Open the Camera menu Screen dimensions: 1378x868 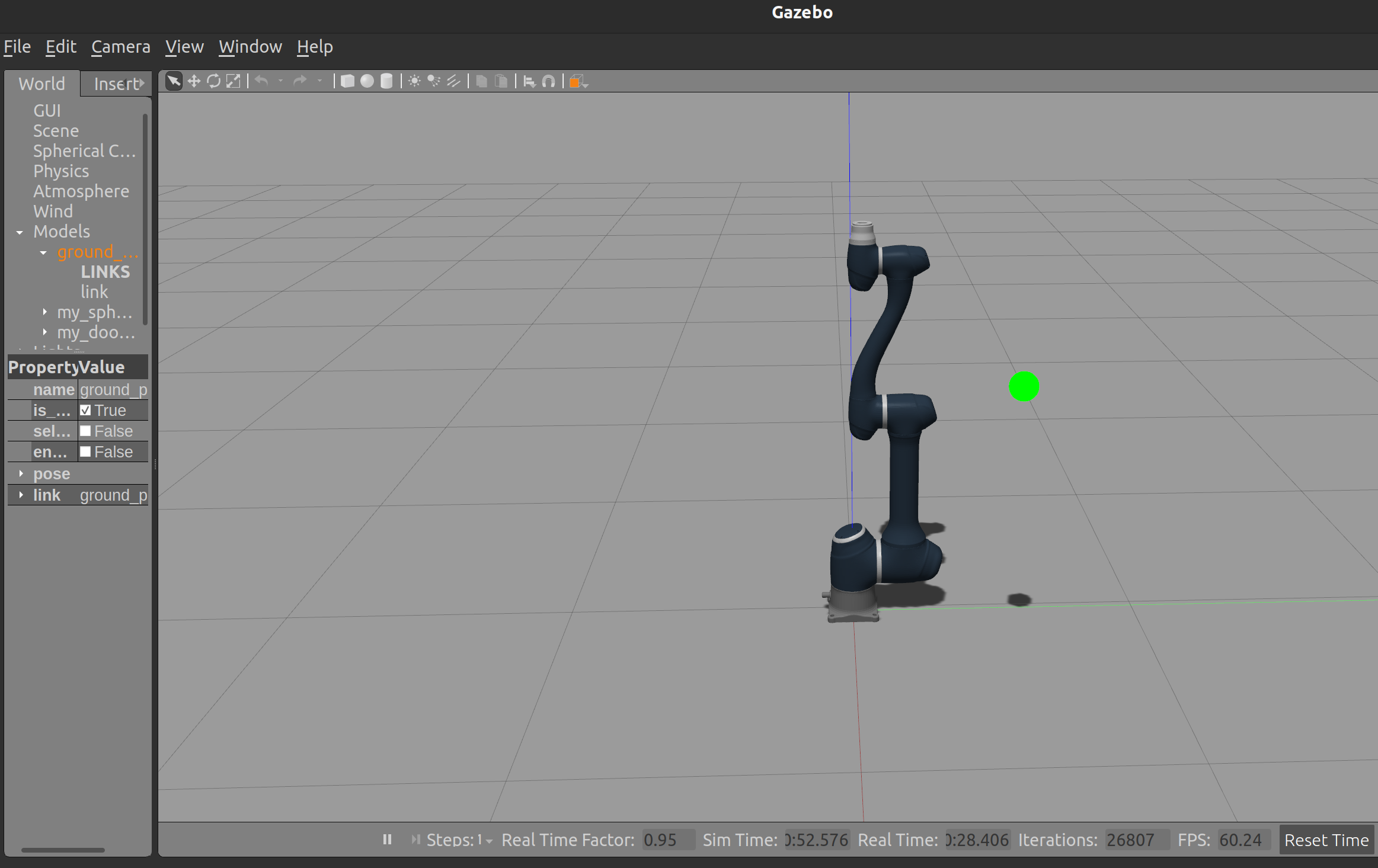(120, 47)
